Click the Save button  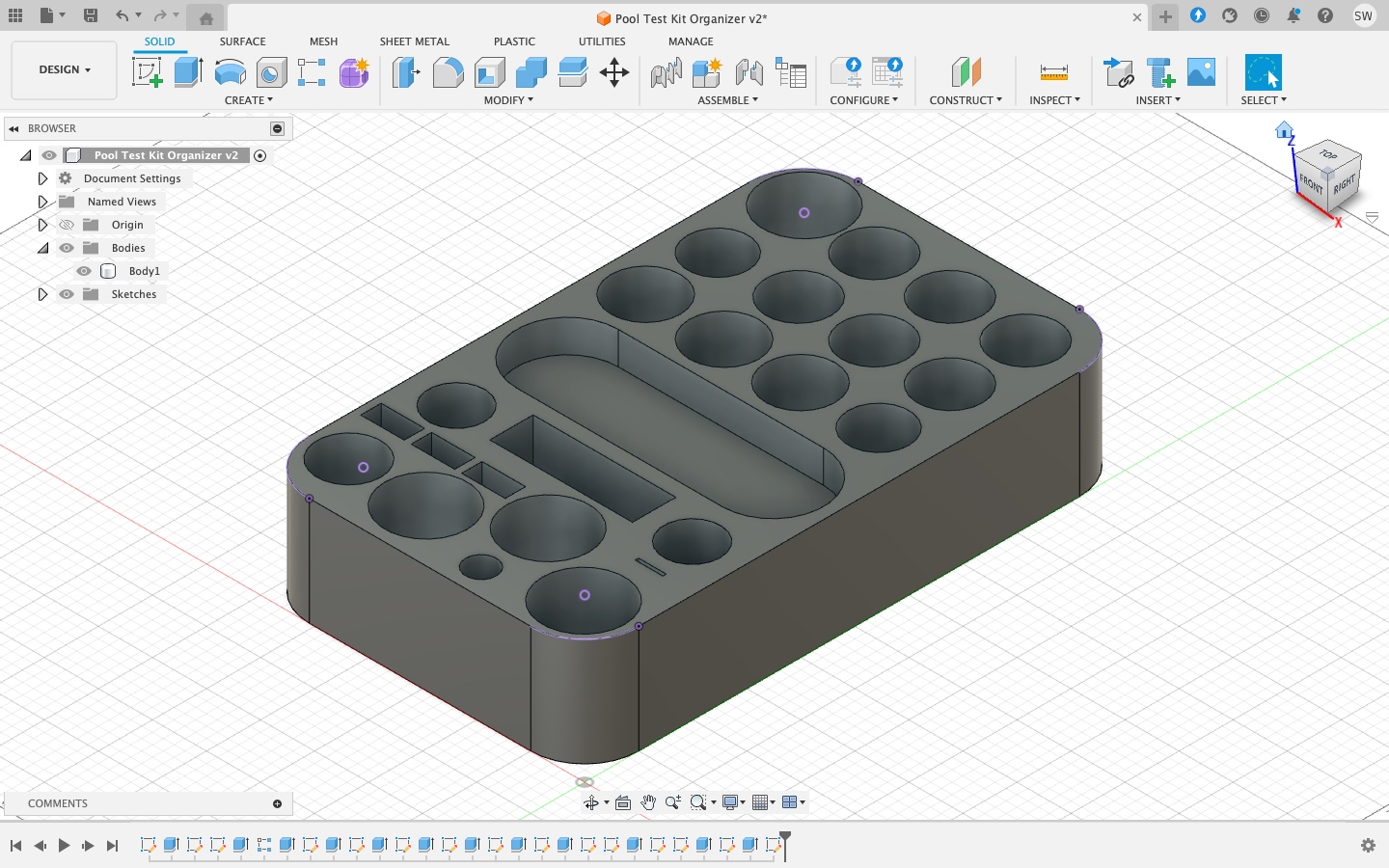click(x=91, y=15)
